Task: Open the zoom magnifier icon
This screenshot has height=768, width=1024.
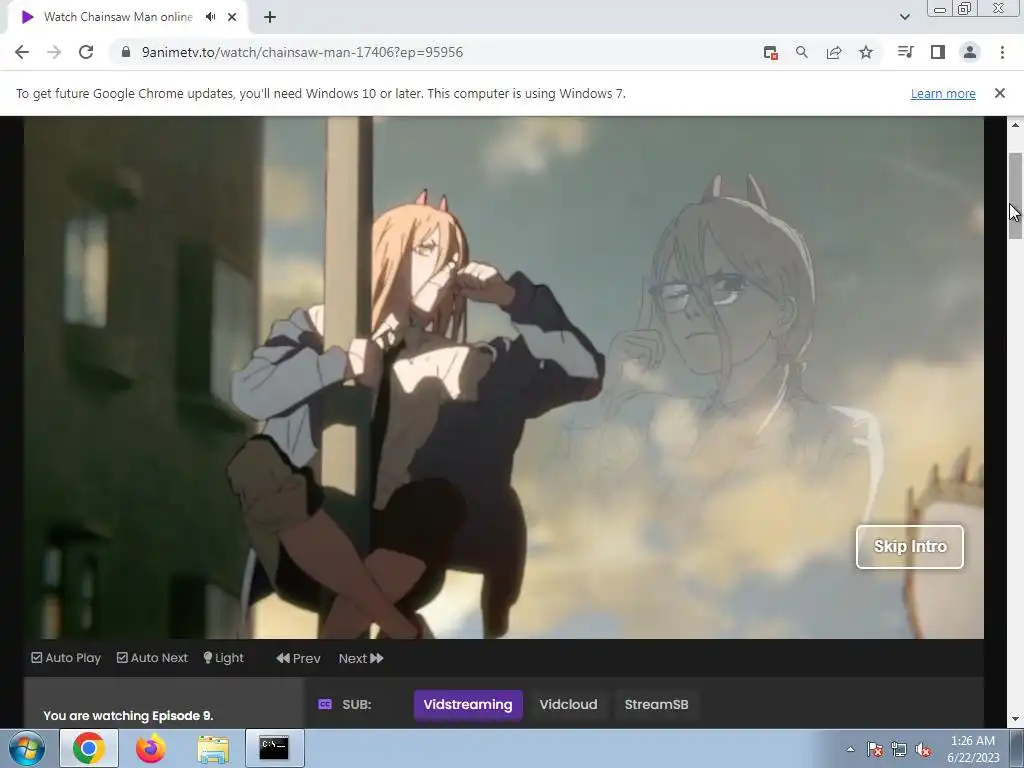Action: click(802, 52)
